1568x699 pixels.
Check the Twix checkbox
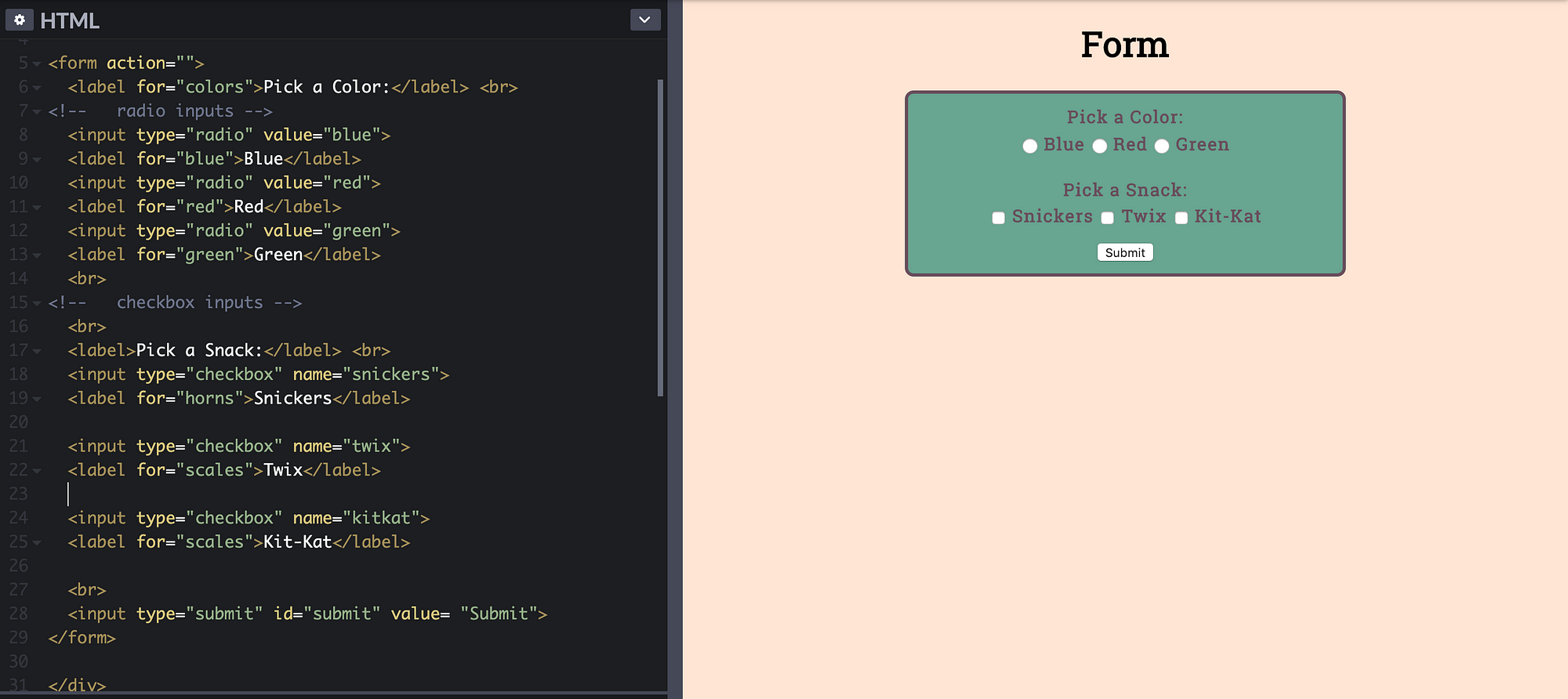[x=1107, y=218]
